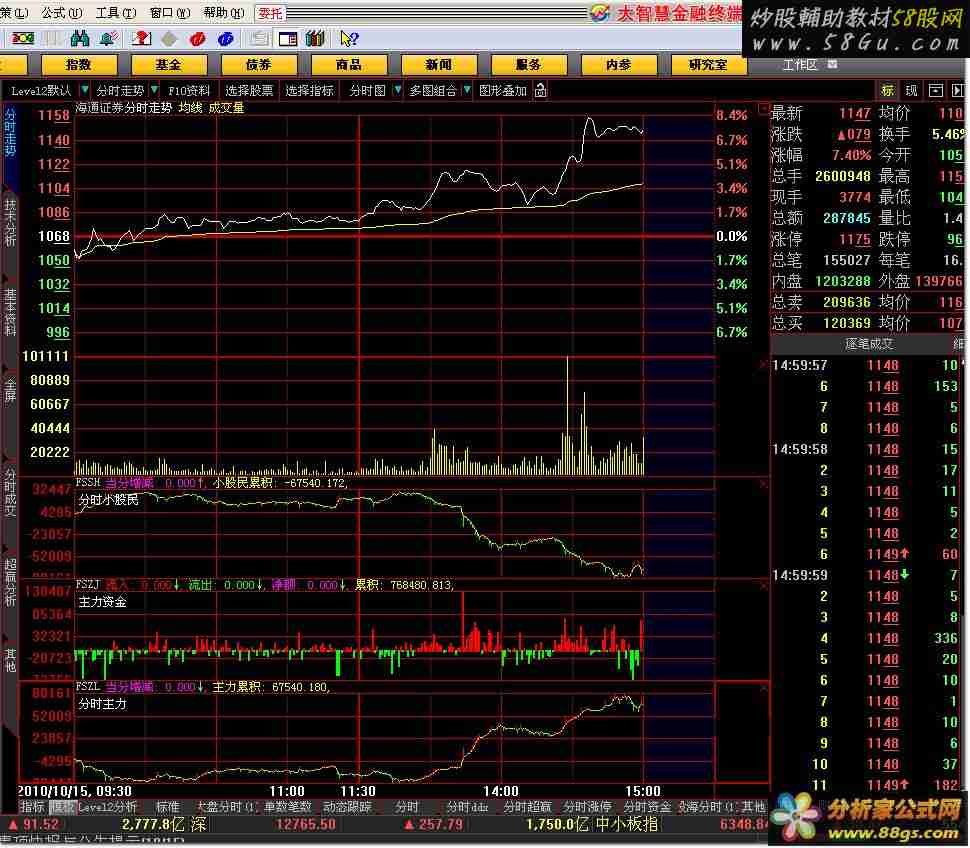Click the 均线 legend label in chart title
This screenshot has width=970, height=848.
[x=191, y=108]
